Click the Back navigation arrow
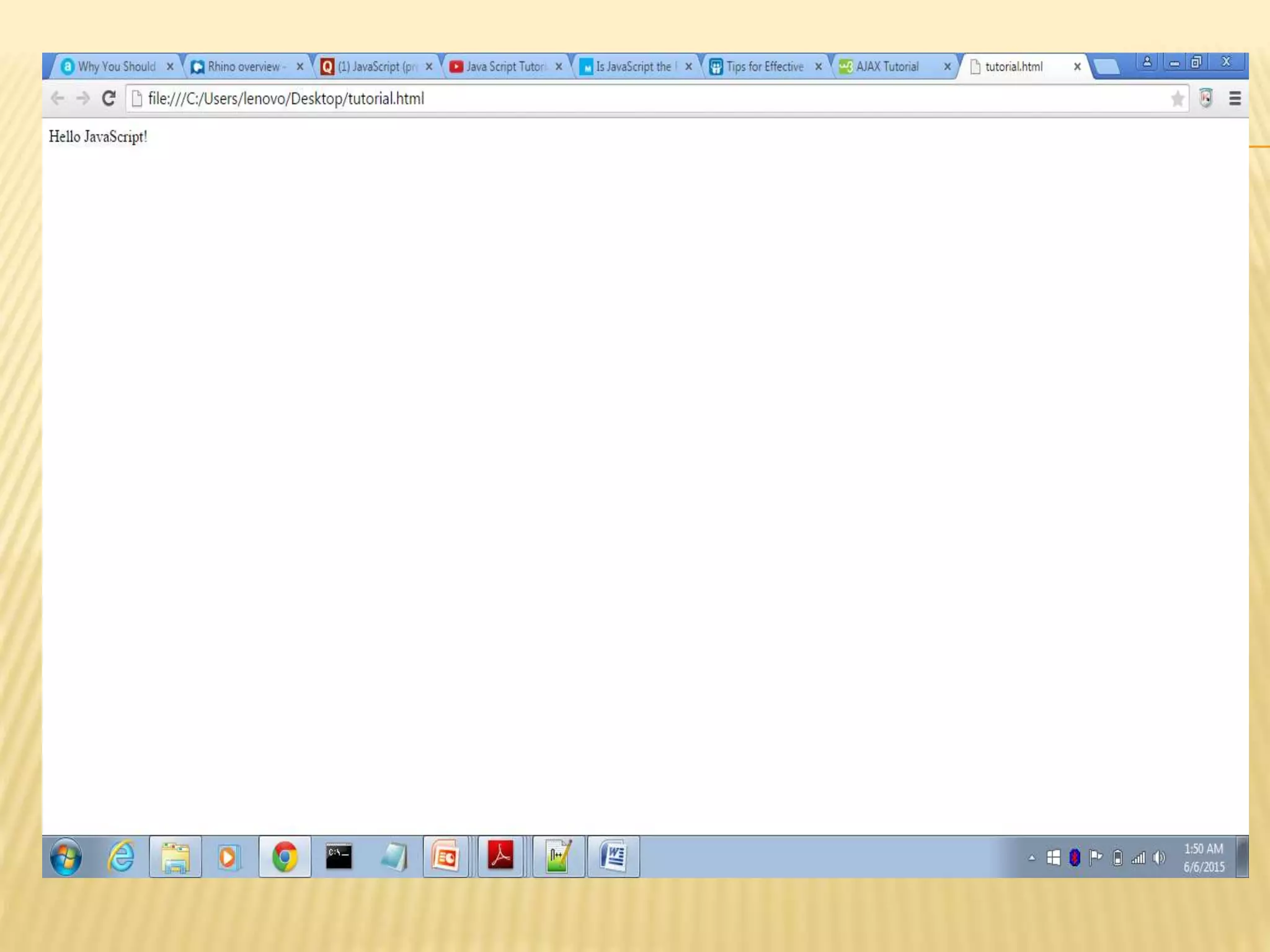The image size is (1270, 952). tap(58, 99)
